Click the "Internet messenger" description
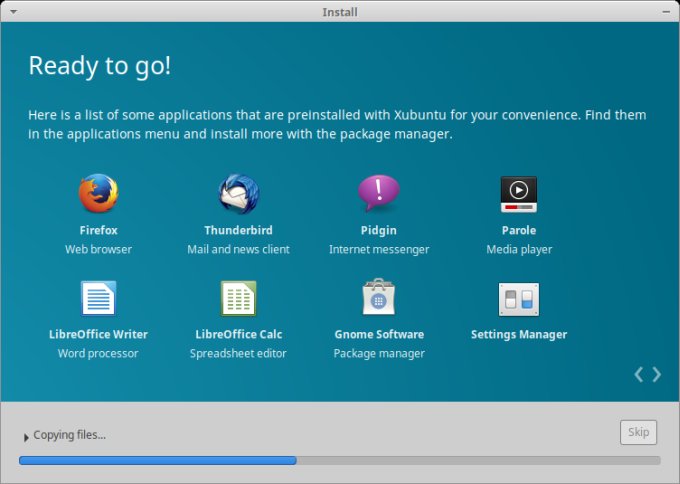The width and height of the screenshot is (680, 484). pyautogui.click(x=379, y=249)
